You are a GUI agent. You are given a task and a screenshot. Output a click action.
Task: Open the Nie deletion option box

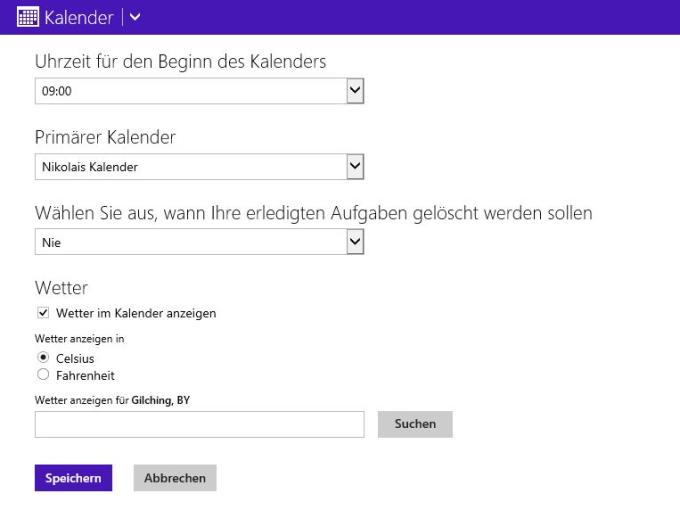point(199,242)
